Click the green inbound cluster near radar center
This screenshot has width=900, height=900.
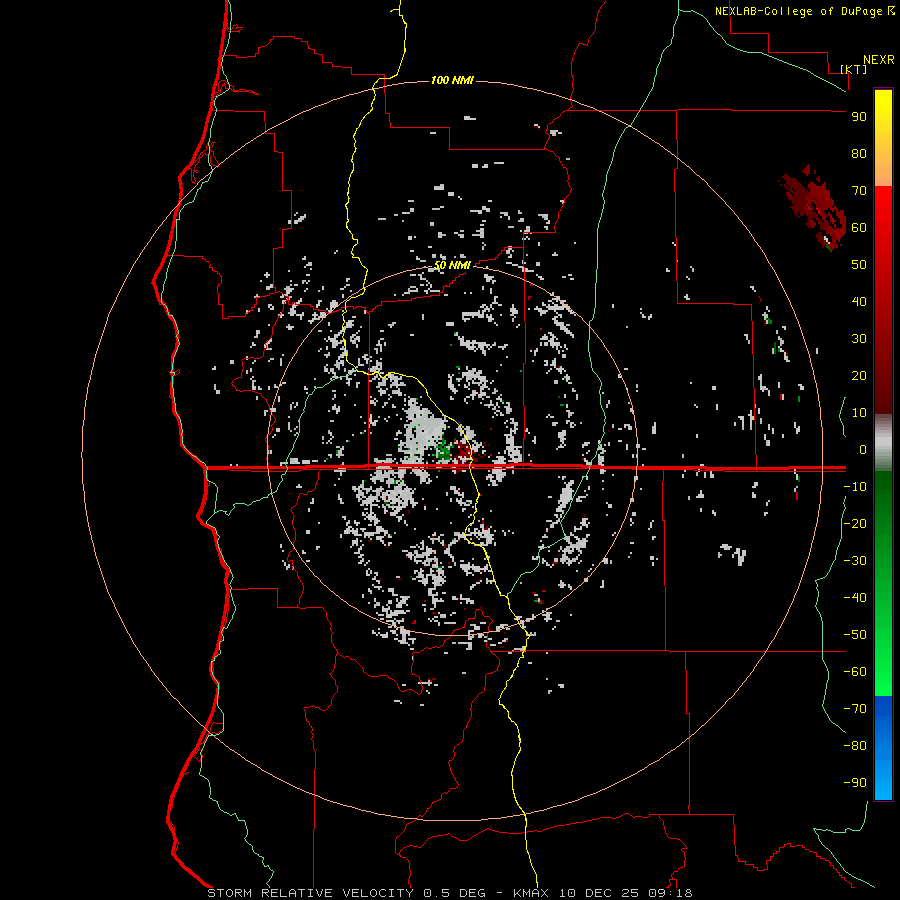(443, 449)
